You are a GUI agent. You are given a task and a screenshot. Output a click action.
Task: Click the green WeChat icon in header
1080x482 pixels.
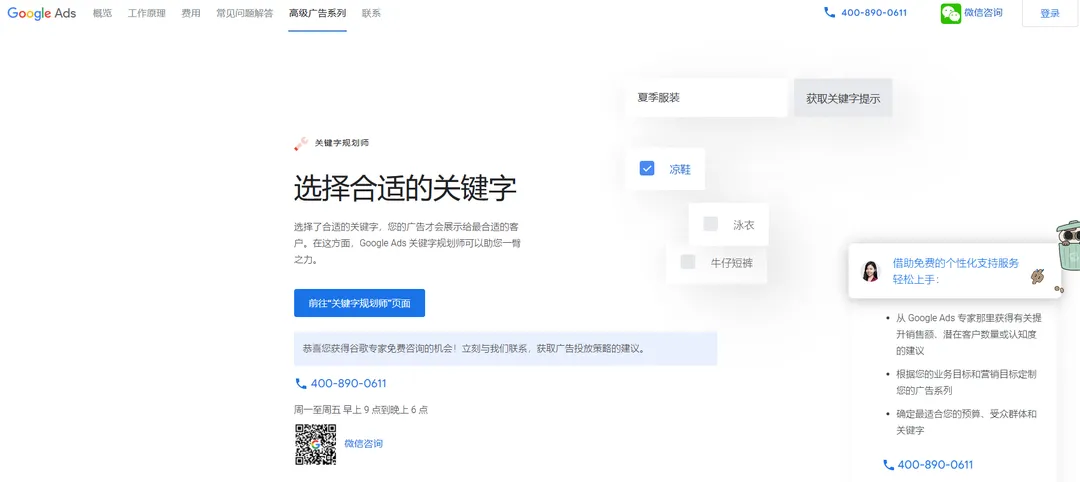point(951,13)
